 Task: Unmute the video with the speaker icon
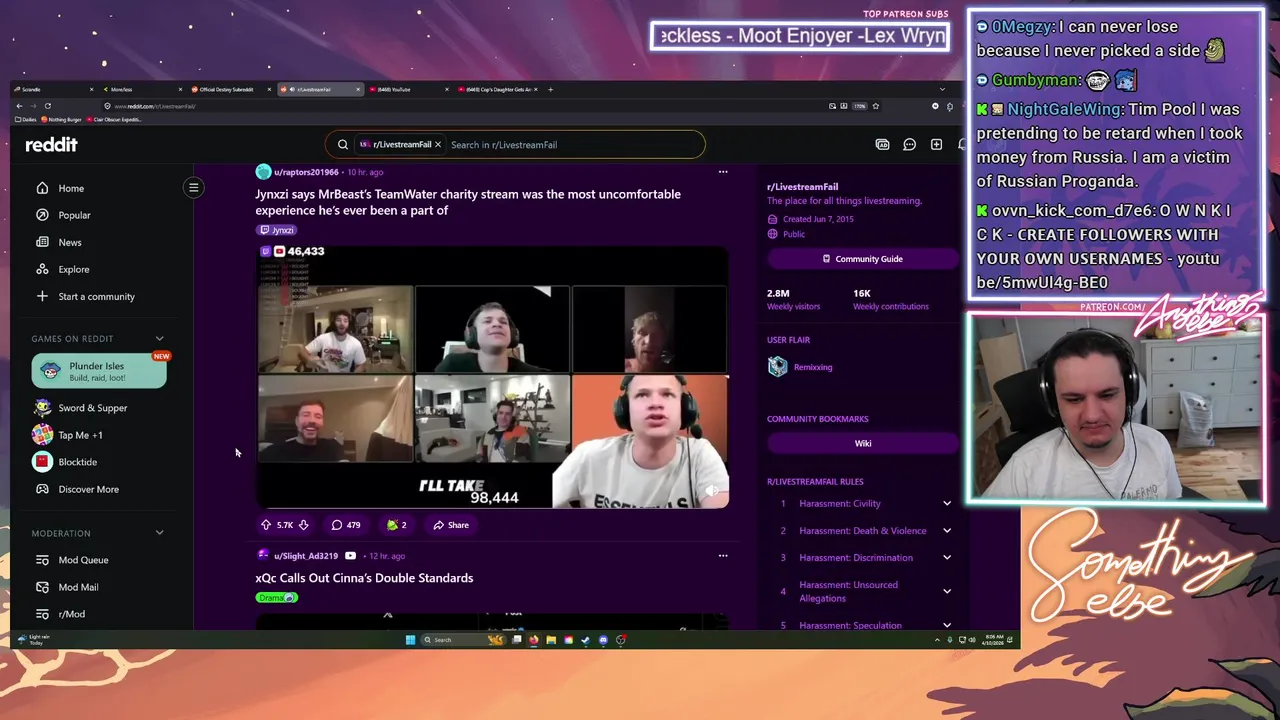711,491
